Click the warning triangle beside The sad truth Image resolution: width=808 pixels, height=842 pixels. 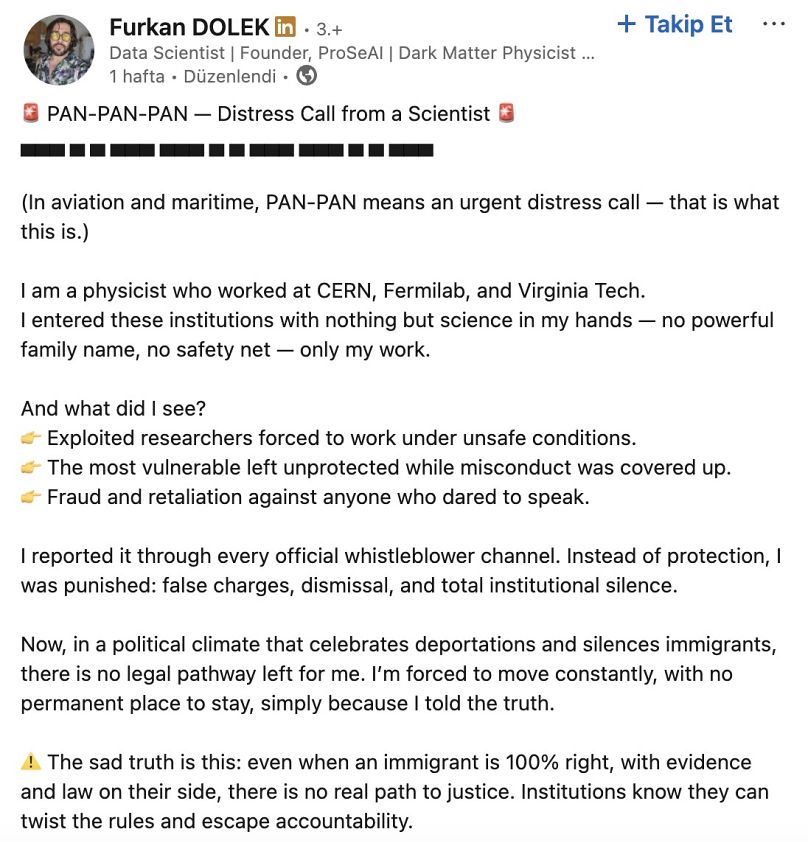click(x=31, y=761)
